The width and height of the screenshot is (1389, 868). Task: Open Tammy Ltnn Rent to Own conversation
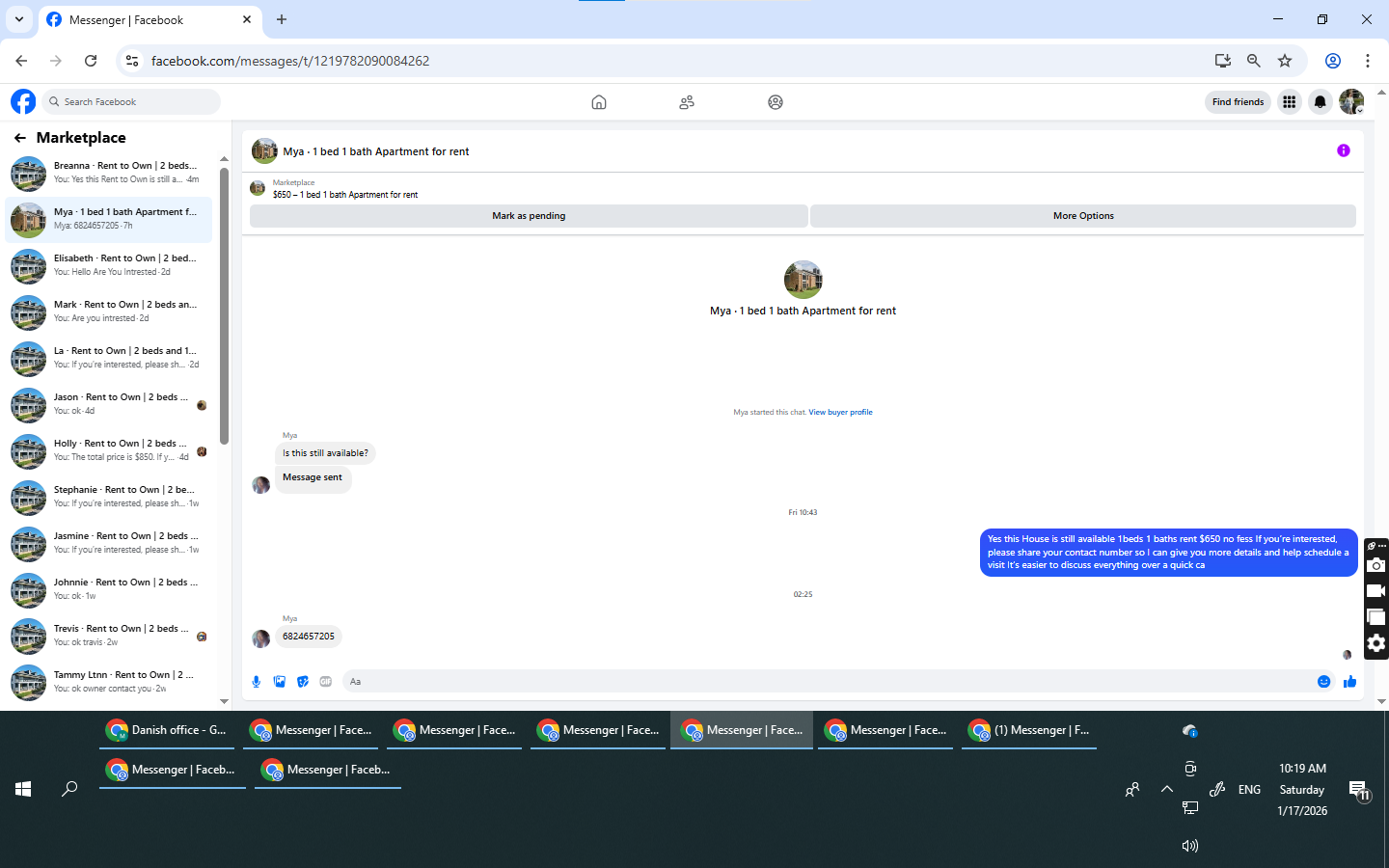pos(108,683)
